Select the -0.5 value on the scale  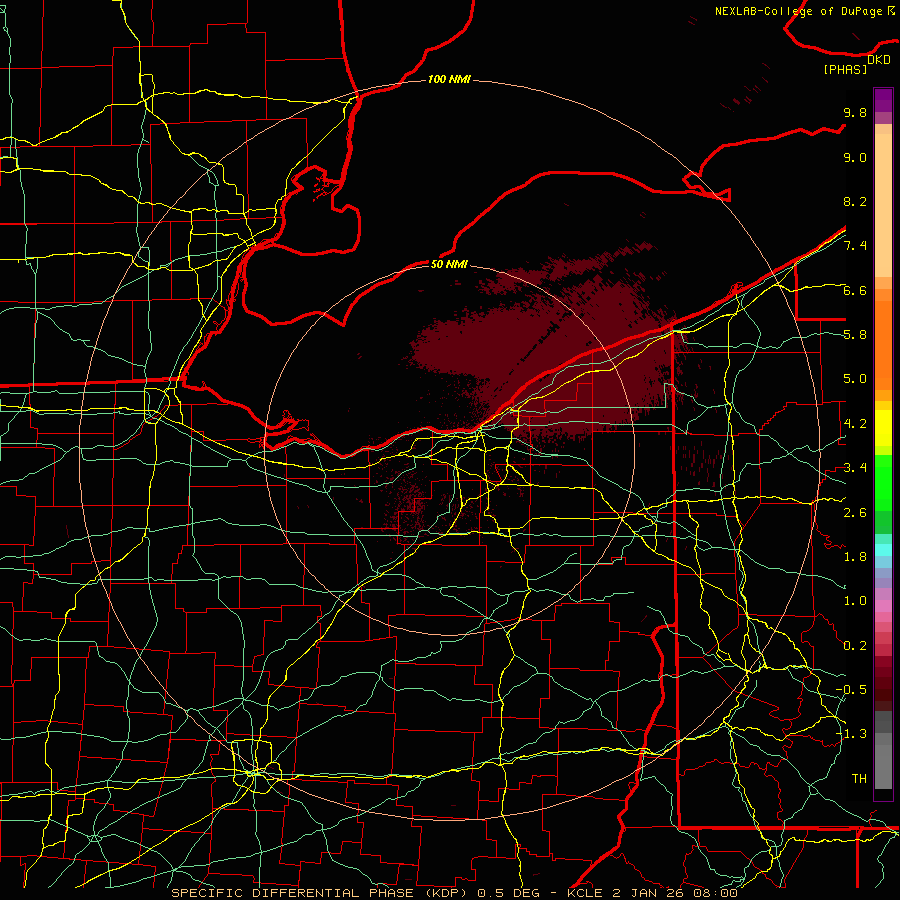[x=851, y=690]
